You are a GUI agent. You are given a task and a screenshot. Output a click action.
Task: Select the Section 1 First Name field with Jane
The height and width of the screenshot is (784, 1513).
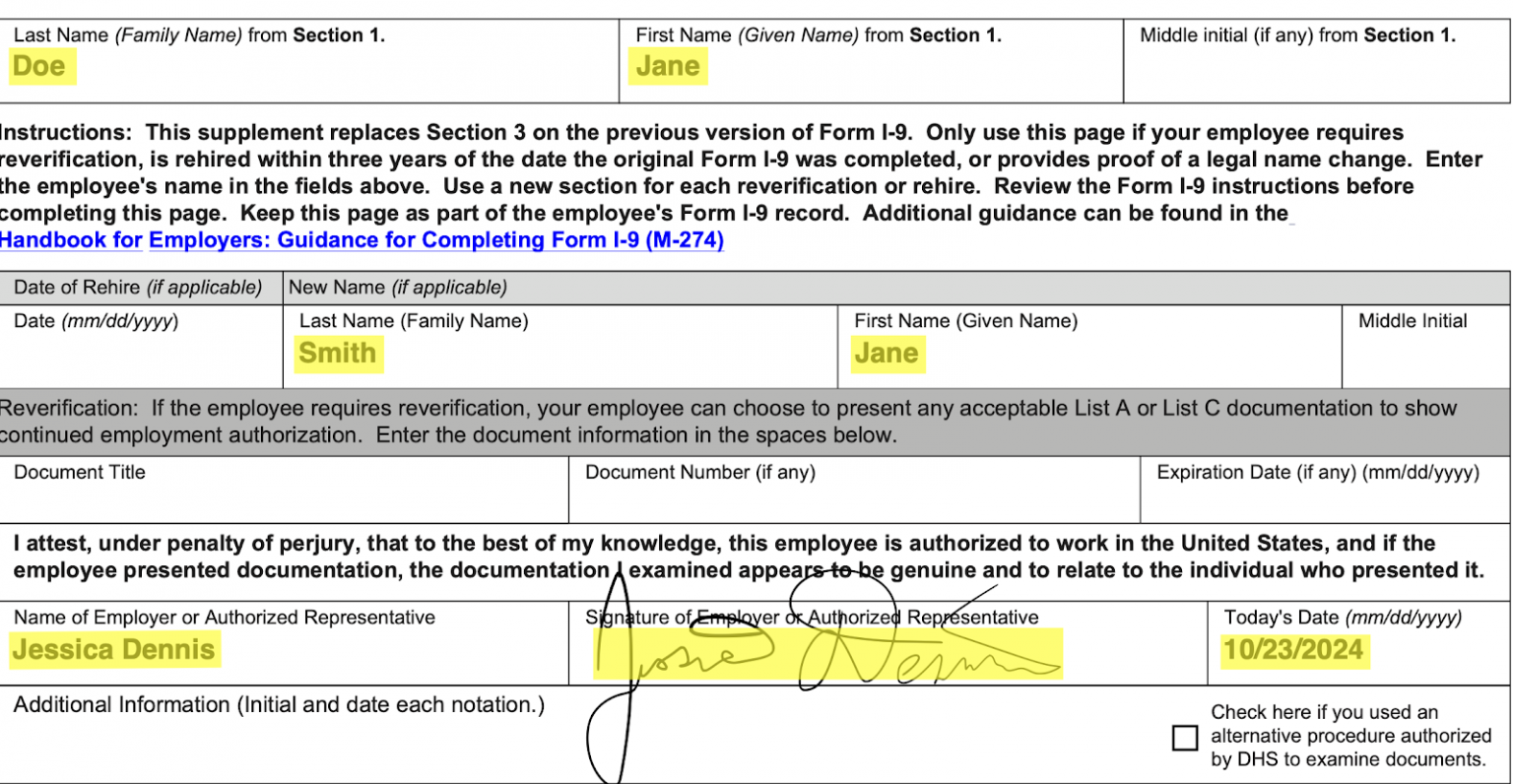click(668, 67)
